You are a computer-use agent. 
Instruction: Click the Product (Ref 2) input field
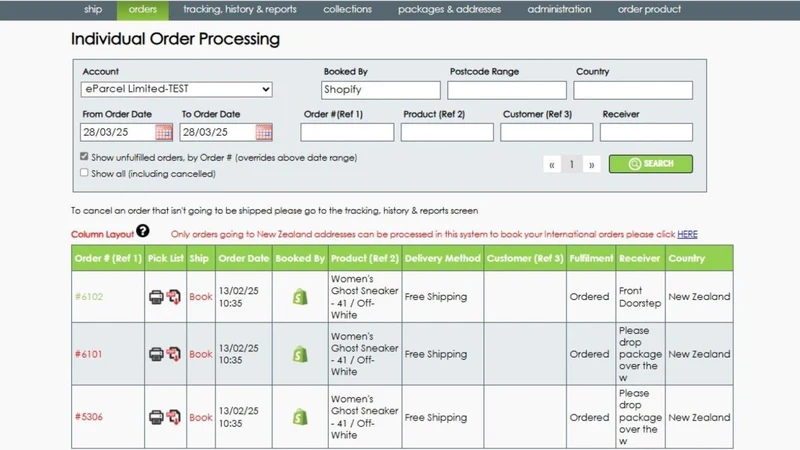pyautogui.click(x=447, y=132)
